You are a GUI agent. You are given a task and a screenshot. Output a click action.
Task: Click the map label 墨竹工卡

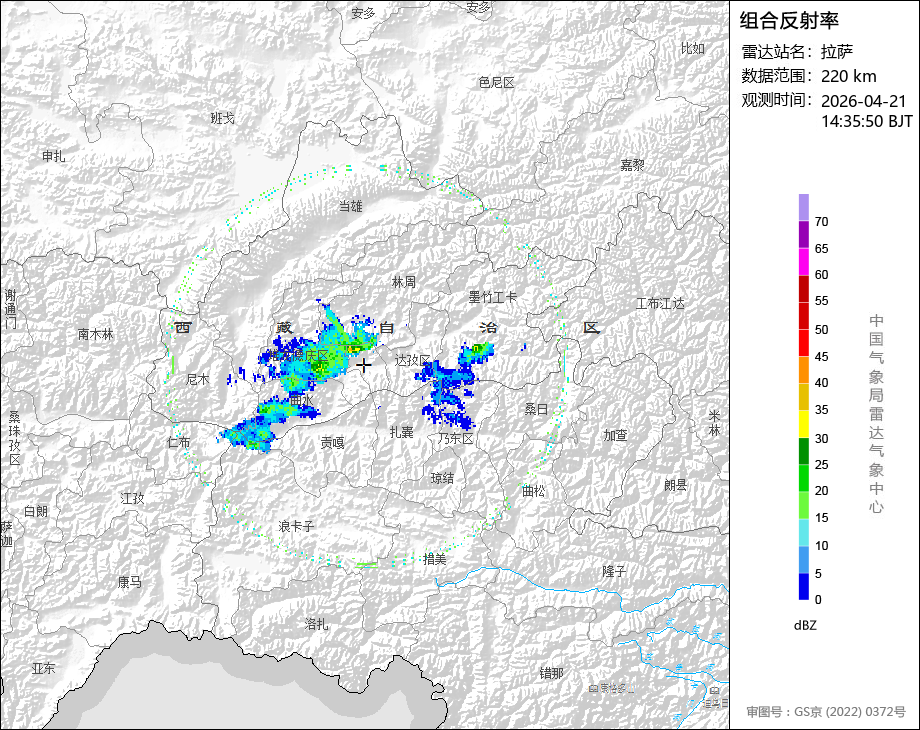(x=493, y=297)
